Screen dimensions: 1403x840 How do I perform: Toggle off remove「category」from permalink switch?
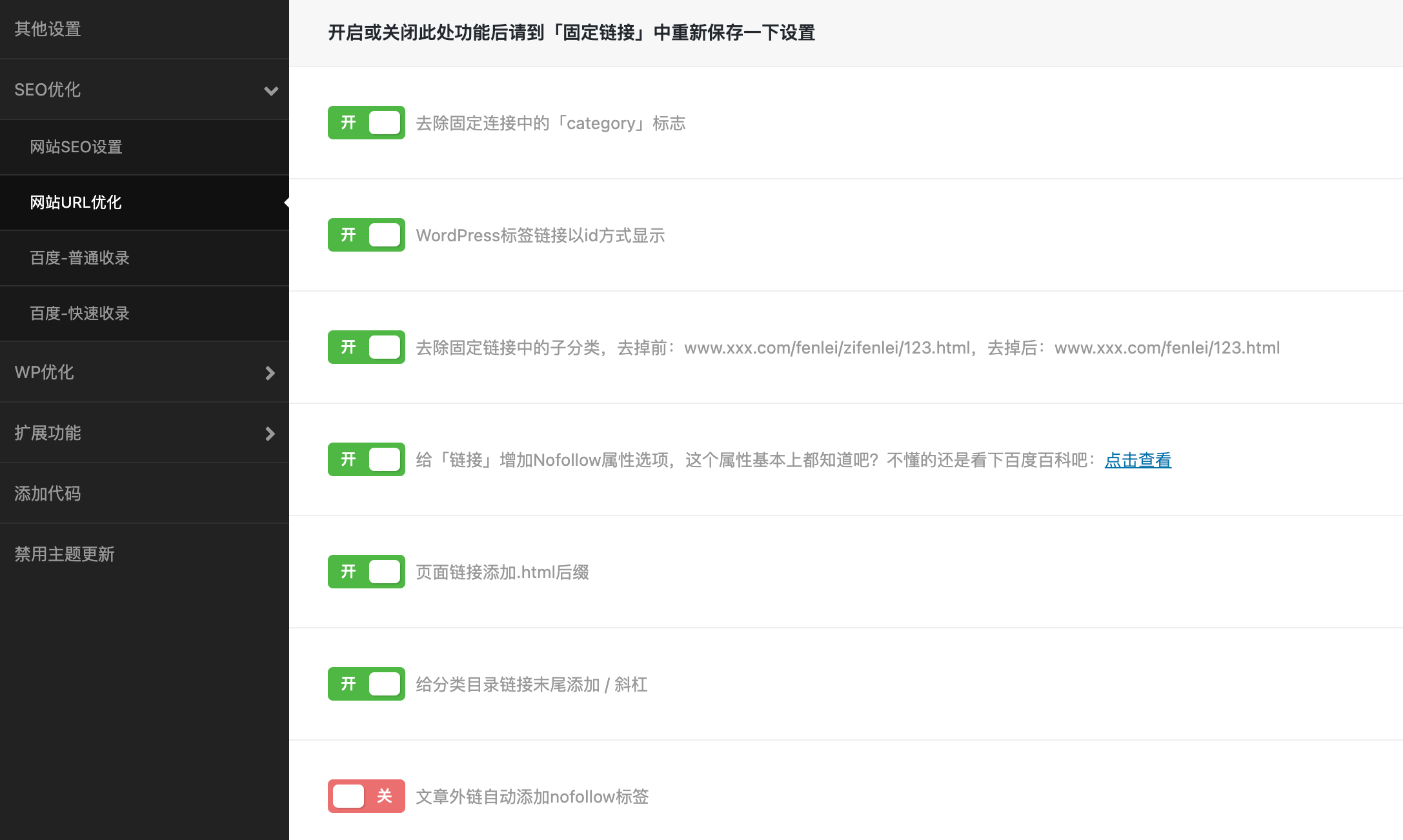coord(366,123)
